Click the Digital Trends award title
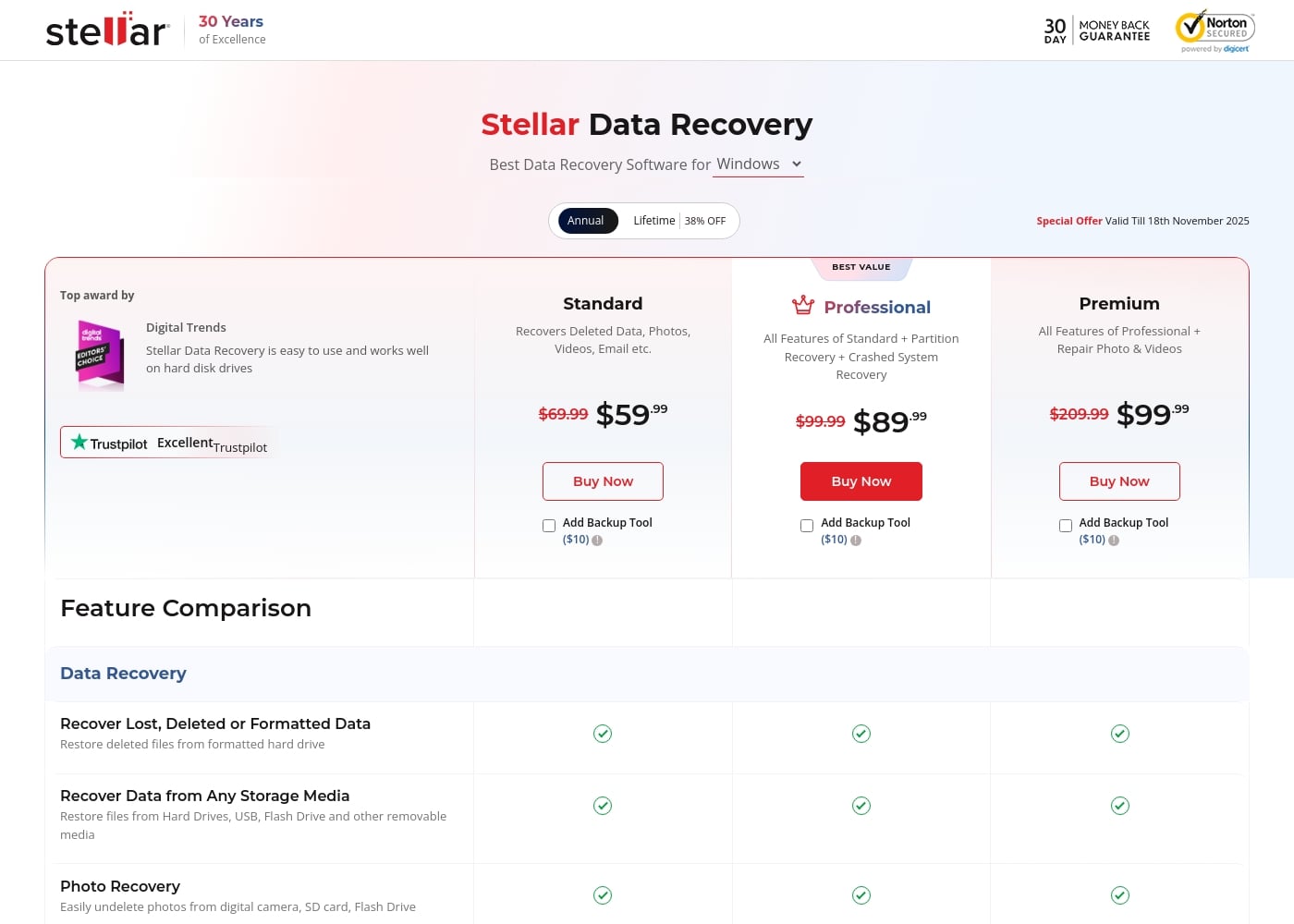Screen dimensions: 1294x924 [x=186, y=327]
